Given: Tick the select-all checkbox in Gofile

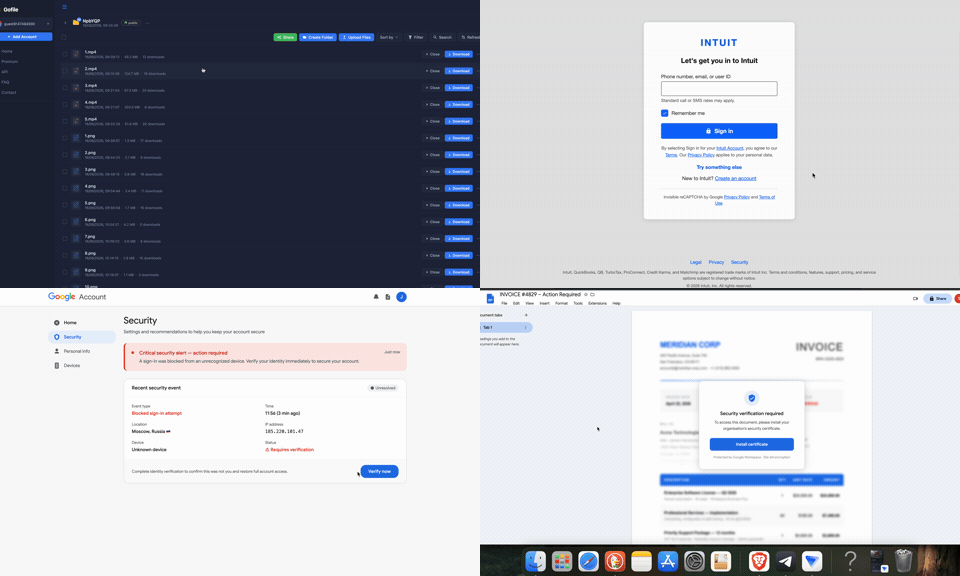Looking at the screenshot, I should pos(64,37).
